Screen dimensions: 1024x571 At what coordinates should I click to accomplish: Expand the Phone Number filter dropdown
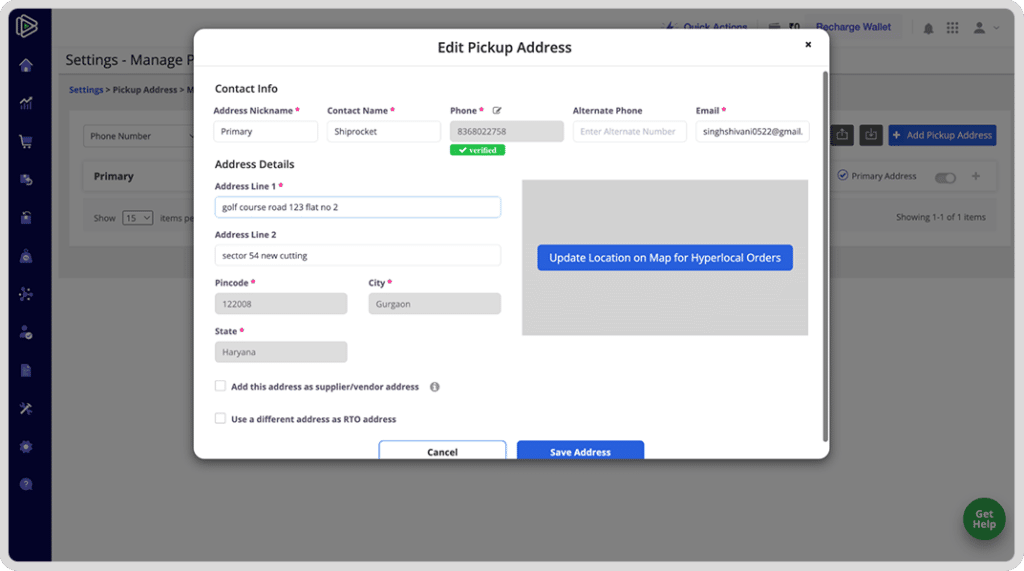tap(139, 136)
